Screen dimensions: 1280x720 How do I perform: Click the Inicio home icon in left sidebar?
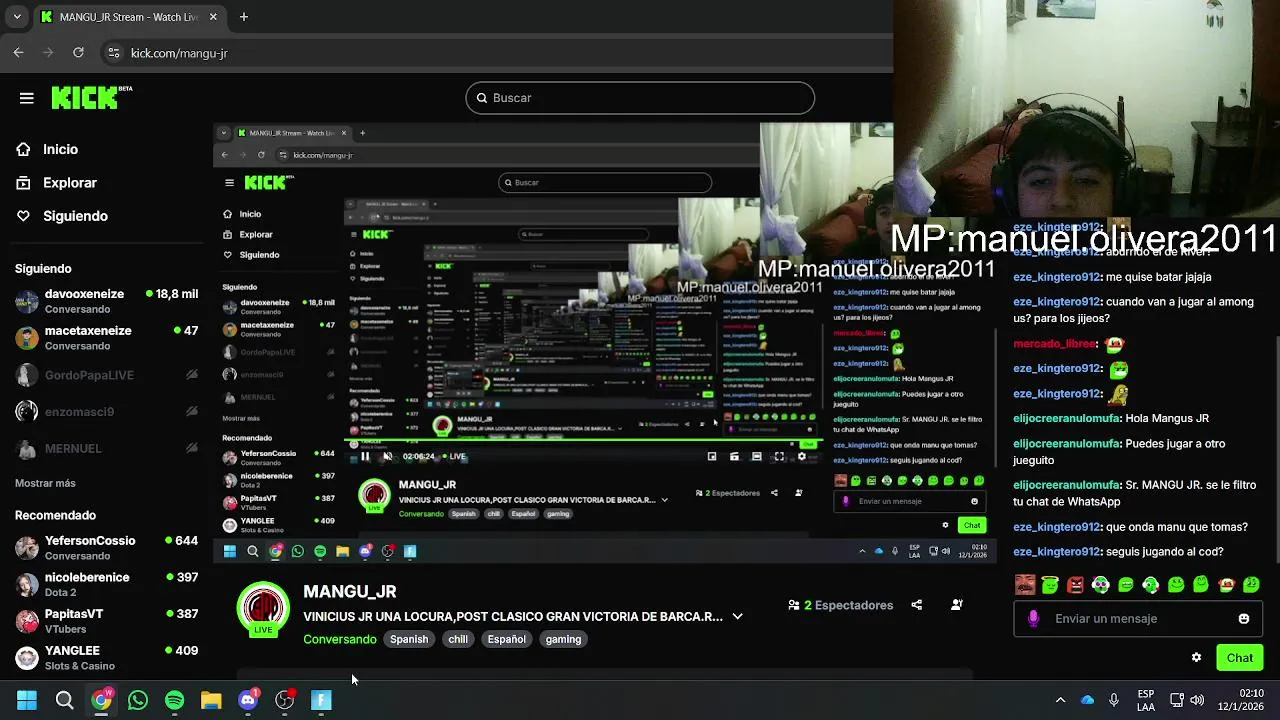pos(23,149)
